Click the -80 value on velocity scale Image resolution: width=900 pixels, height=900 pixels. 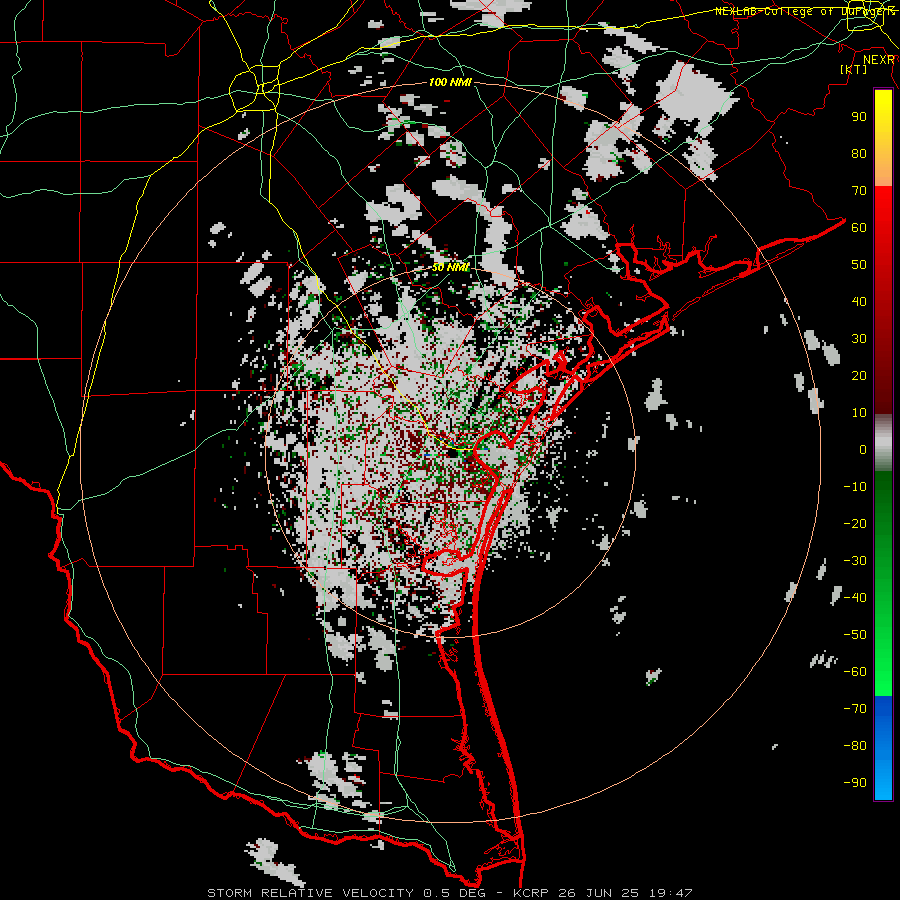pyautogui.click(x=855, y=746)
